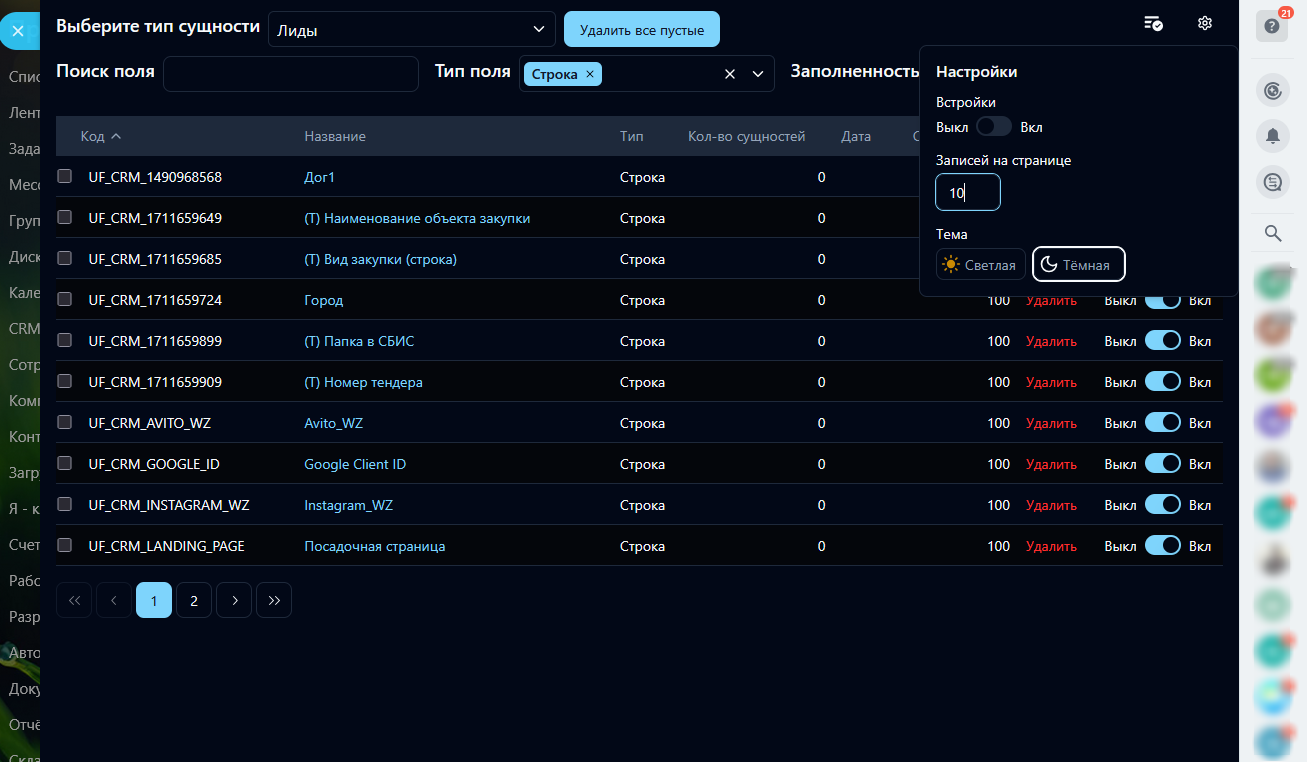The width and height of the screenshot is (1307, 762).
Task: Click the checklist icon beside the gear
Action: 1153,24
